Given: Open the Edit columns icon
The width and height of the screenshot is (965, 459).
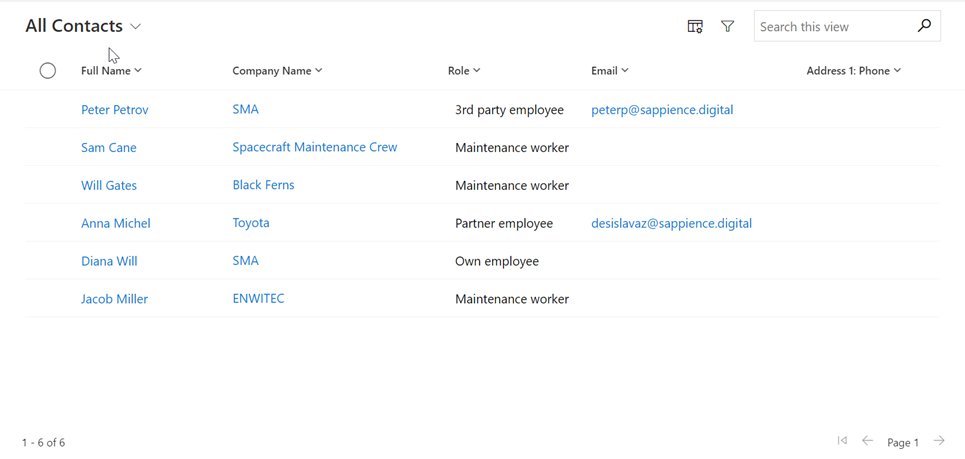Looking at the screenshot, I should tap(695, 27).
